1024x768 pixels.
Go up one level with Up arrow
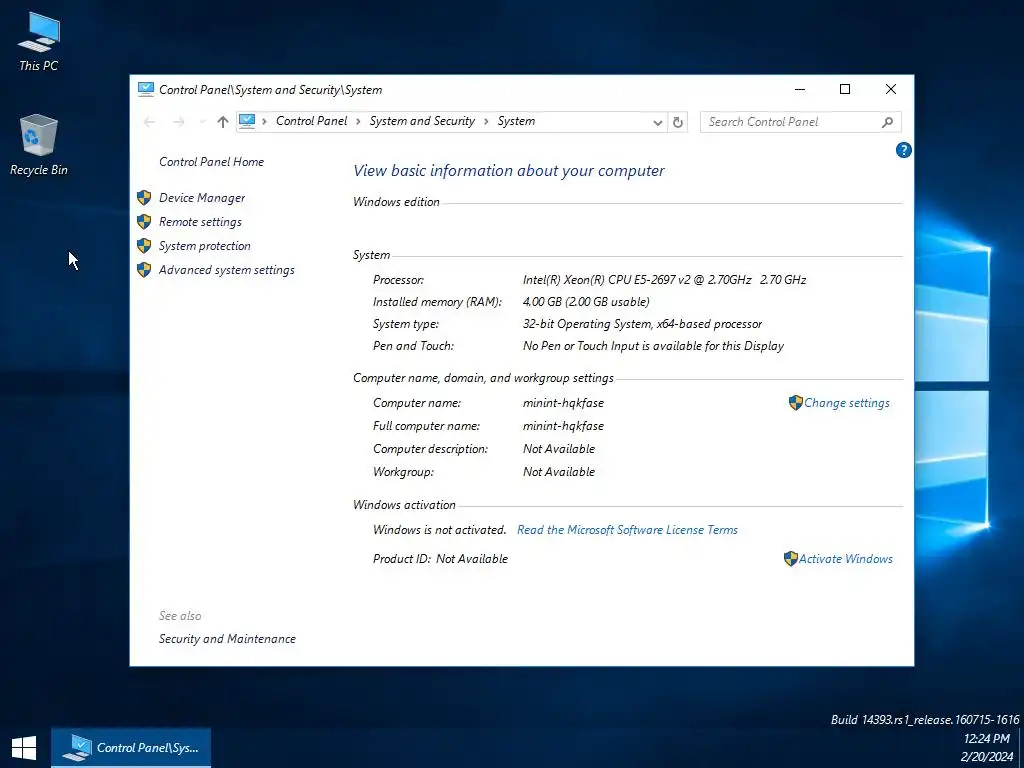(223, 122)
